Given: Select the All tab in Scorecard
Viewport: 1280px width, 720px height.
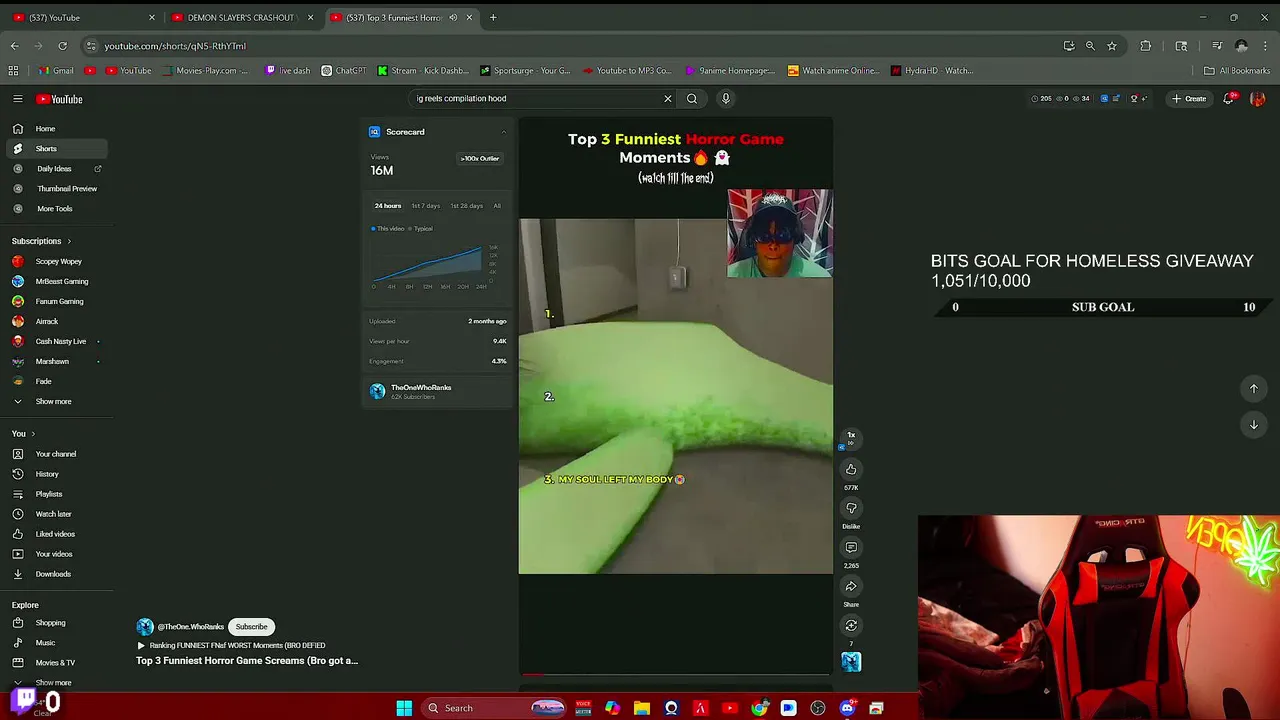Looking at the screenshot, I should pos(497,206).
